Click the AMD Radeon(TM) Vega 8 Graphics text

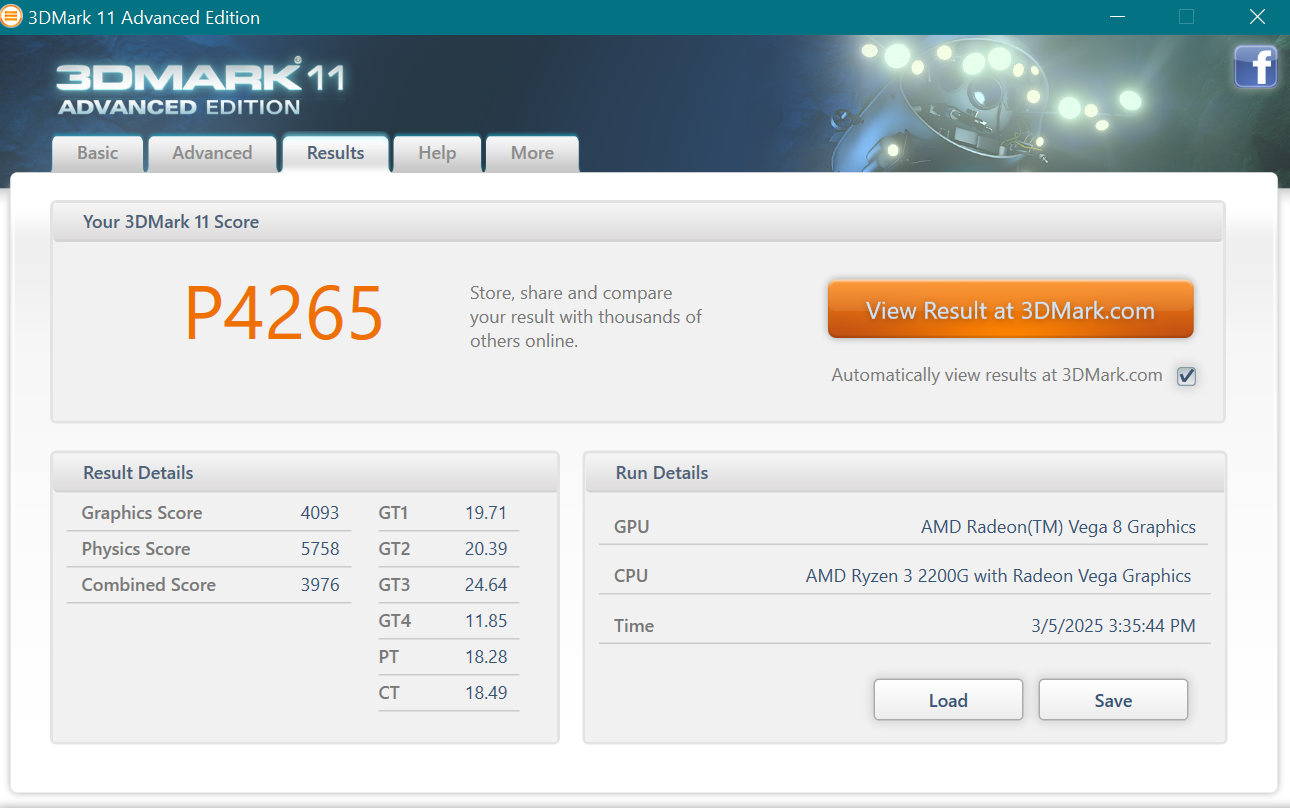point(1058,527)
